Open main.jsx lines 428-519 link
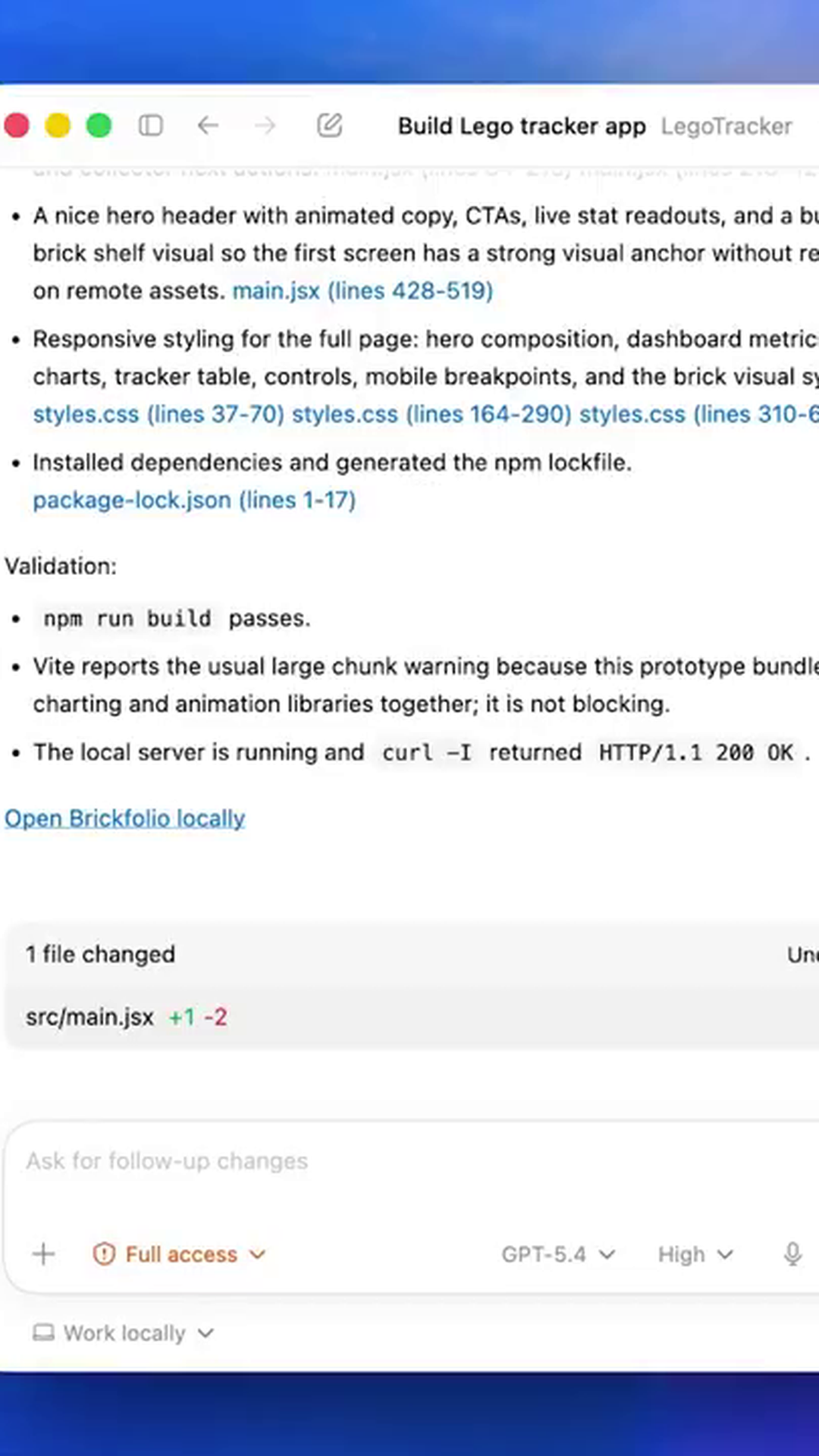The image size is (819, 1456). (x=362, y=290)
